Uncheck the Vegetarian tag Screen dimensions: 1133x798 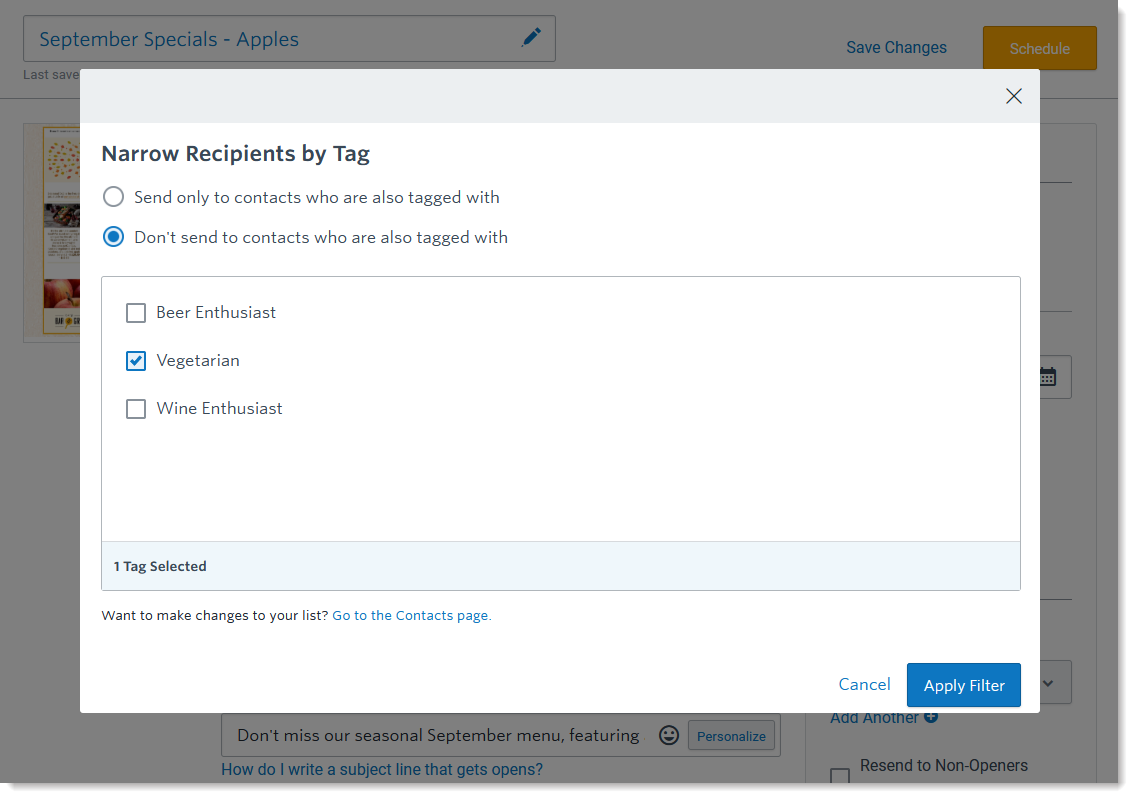136,361
